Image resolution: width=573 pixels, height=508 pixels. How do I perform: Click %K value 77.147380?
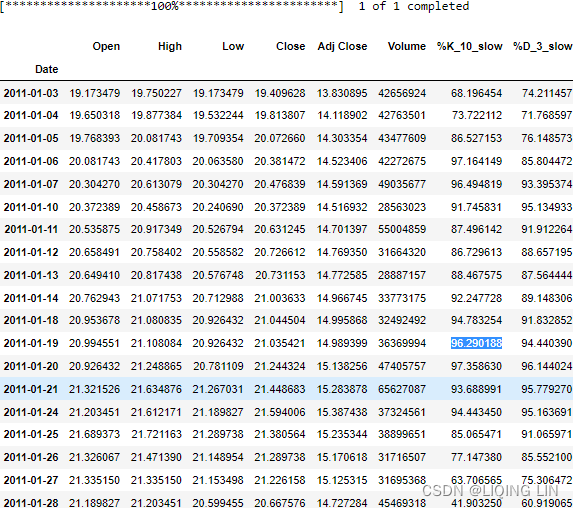pos(476,457)
